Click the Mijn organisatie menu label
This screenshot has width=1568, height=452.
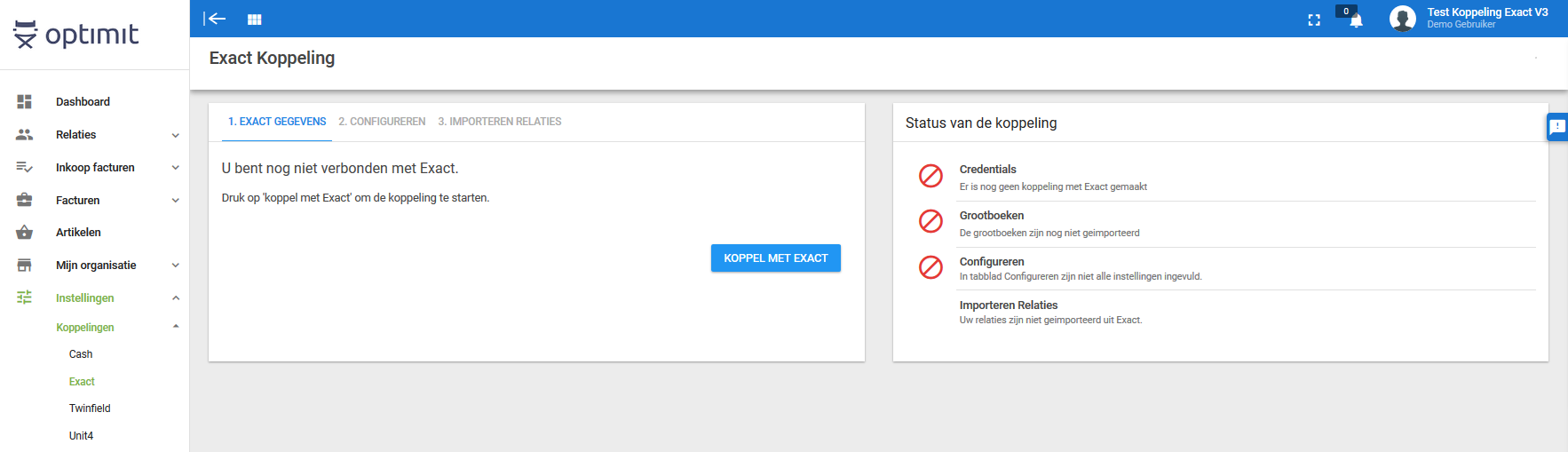click(96, 266)
